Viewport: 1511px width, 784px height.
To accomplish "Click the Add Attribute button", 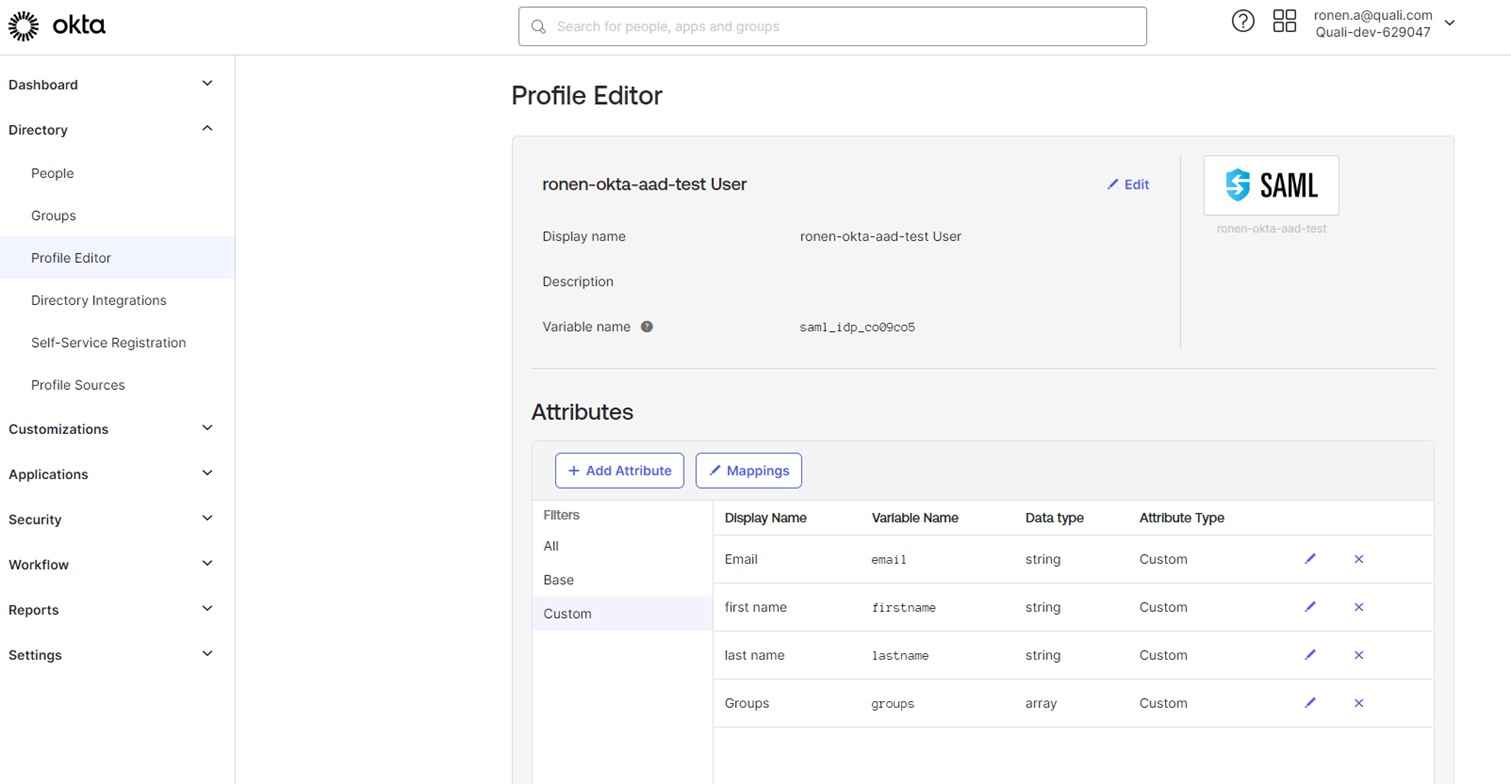I will pyautogui.click(x=619, y=470).
